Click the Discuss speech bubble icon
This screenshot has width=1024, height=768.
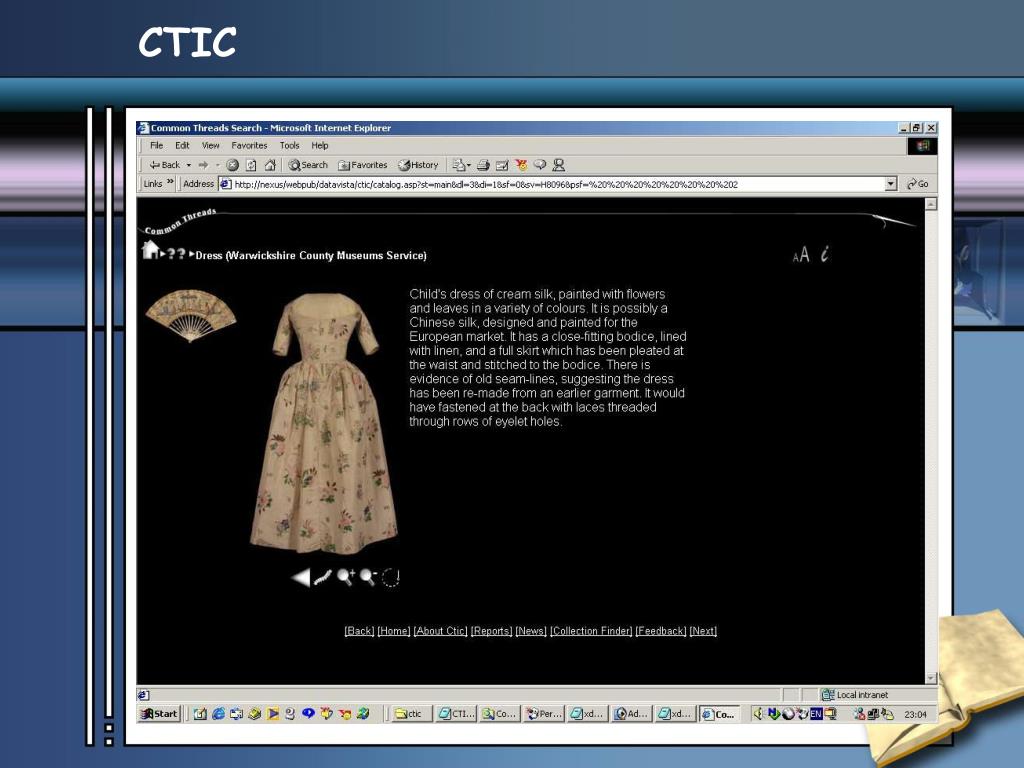coord(539,165)
